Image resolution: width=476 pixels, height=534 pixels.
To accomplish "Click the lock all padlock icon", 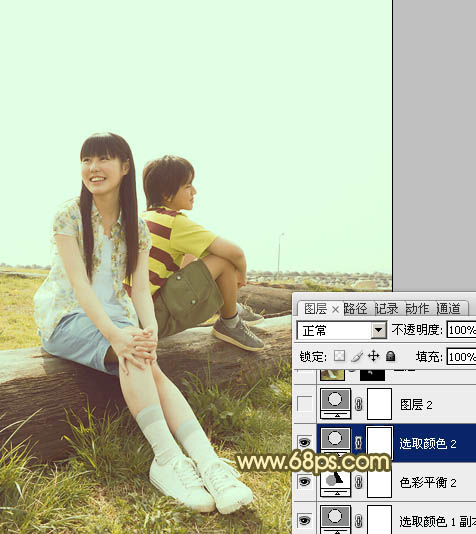I will (x=391, y=356).
